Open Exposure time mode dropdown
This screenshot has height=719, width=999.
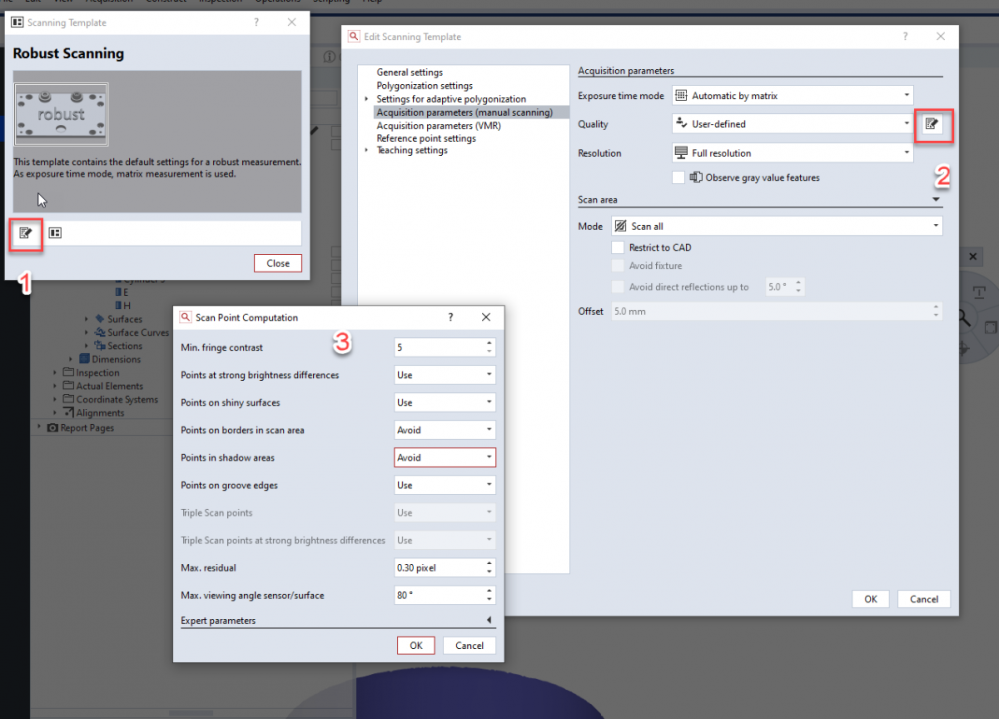click(793, 96)
